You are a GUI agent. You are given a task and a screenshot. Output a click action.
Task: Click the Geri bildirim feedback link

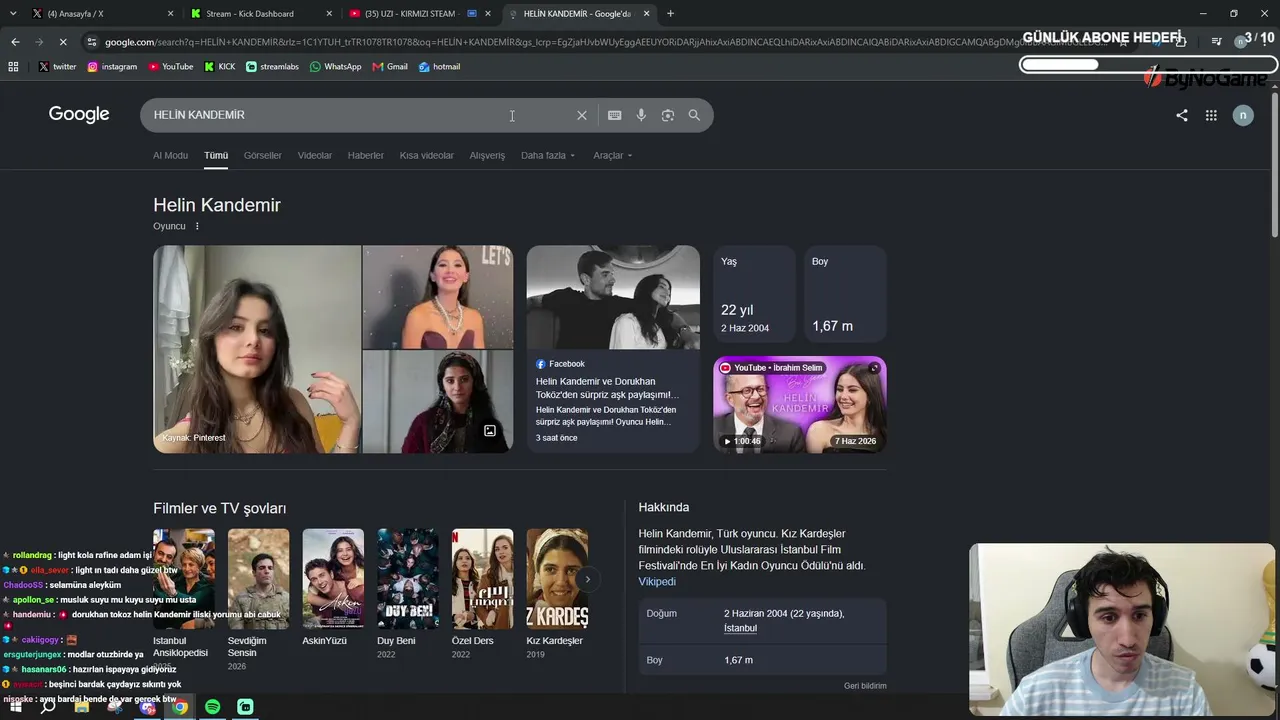tap(865, 686)
